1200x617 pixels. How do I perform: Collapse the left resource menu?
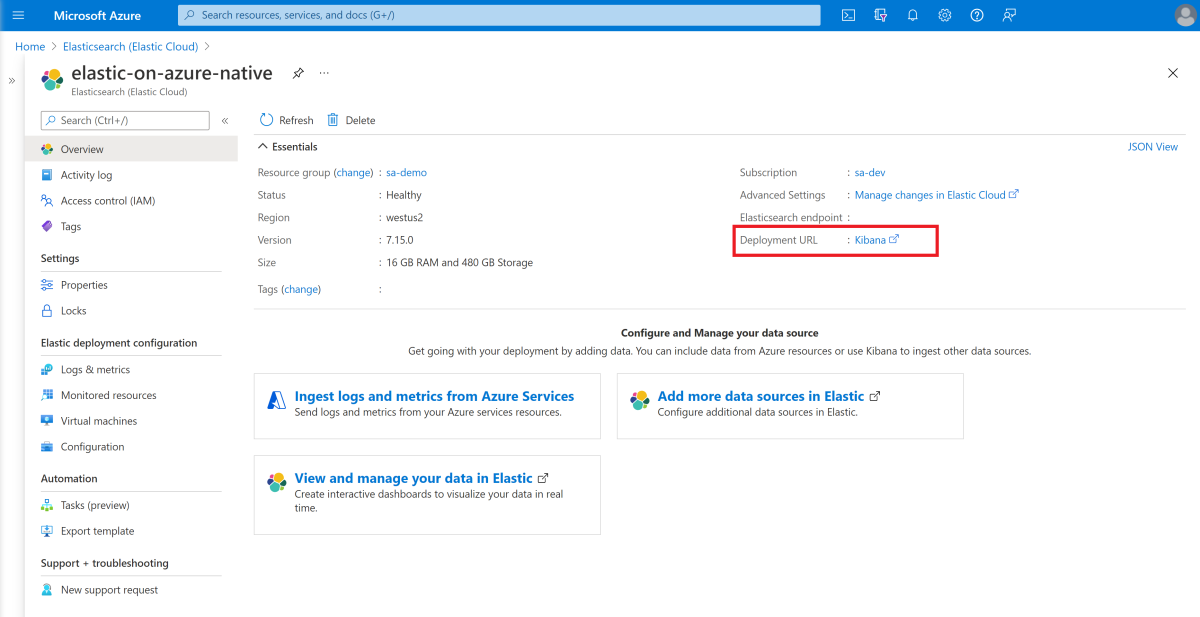(225, 120)
